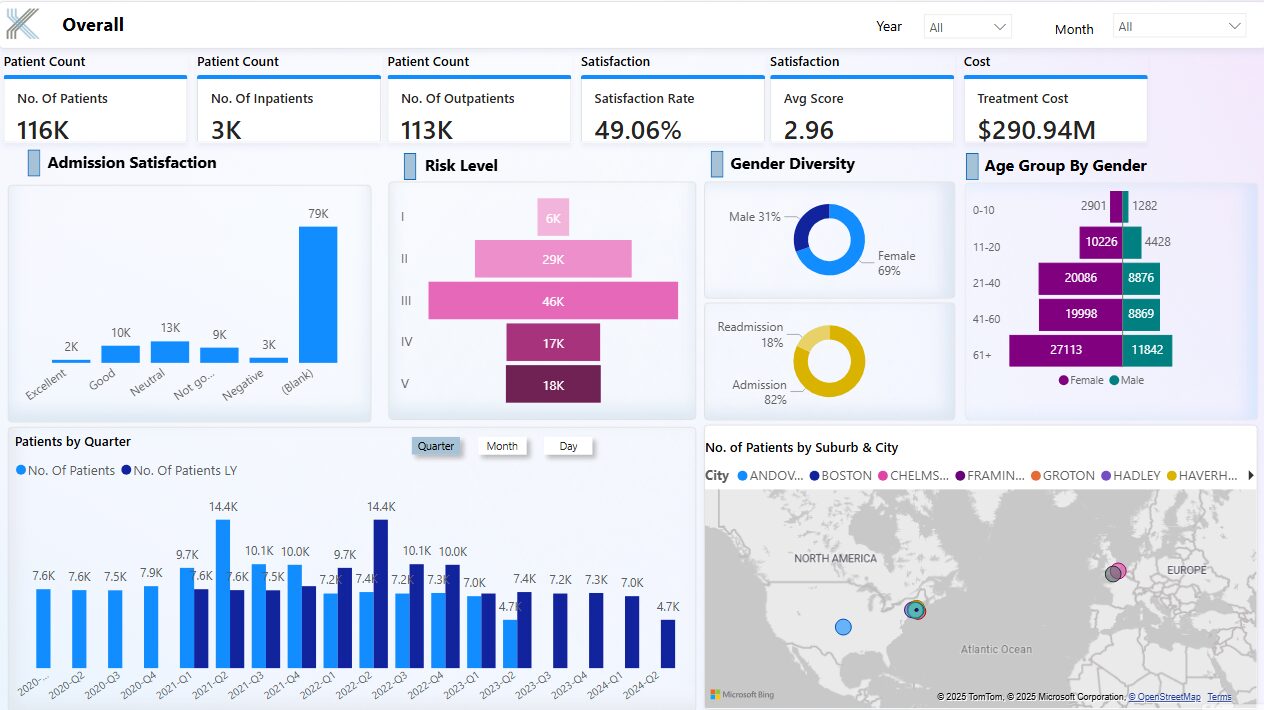
Task: Click the blue marker beside Admission Satisfaction title
Action: tap(34, 163)
